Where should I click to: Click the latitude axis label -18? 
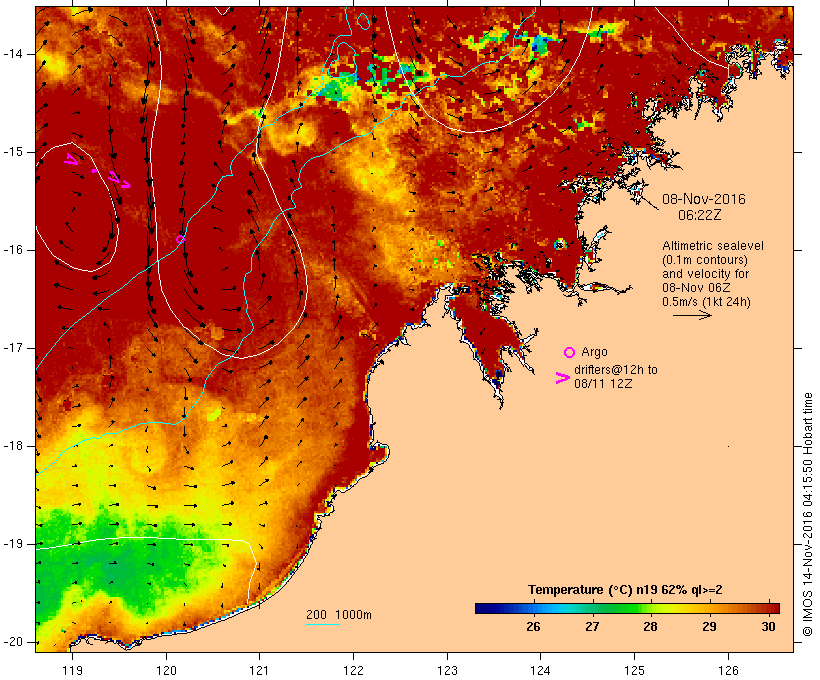[12, 446]
